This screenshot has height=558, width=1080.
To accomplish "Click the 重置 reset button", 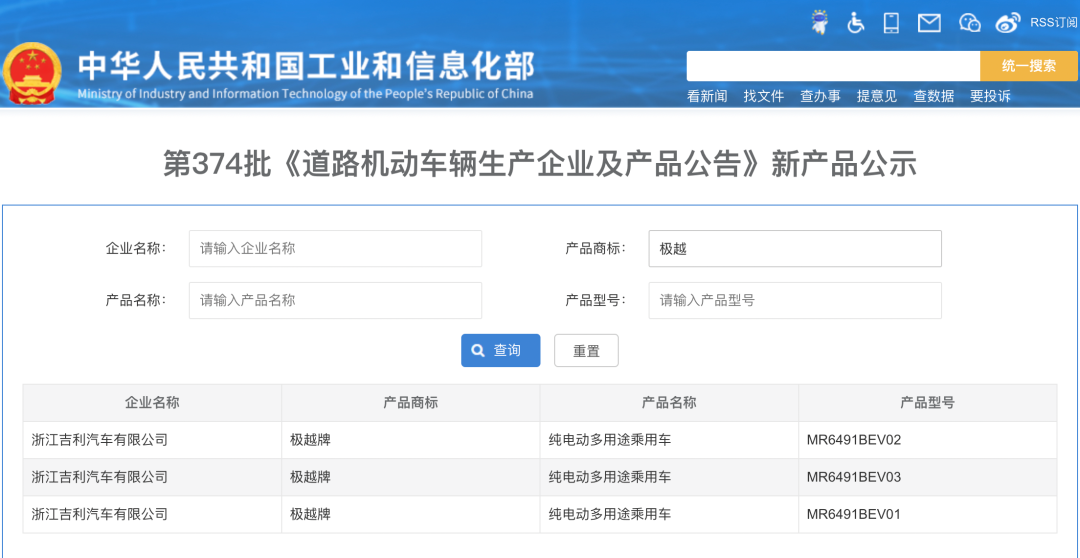I will (586, 351).
